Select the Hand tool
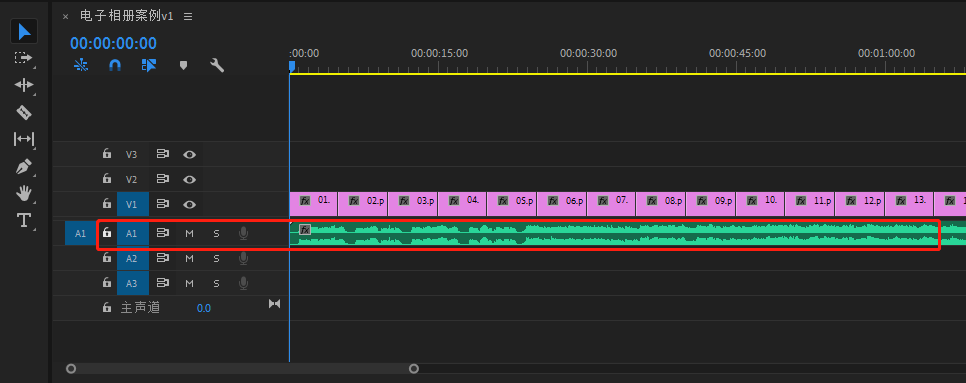This screenshot has height=383, width=966. [23, 193]
